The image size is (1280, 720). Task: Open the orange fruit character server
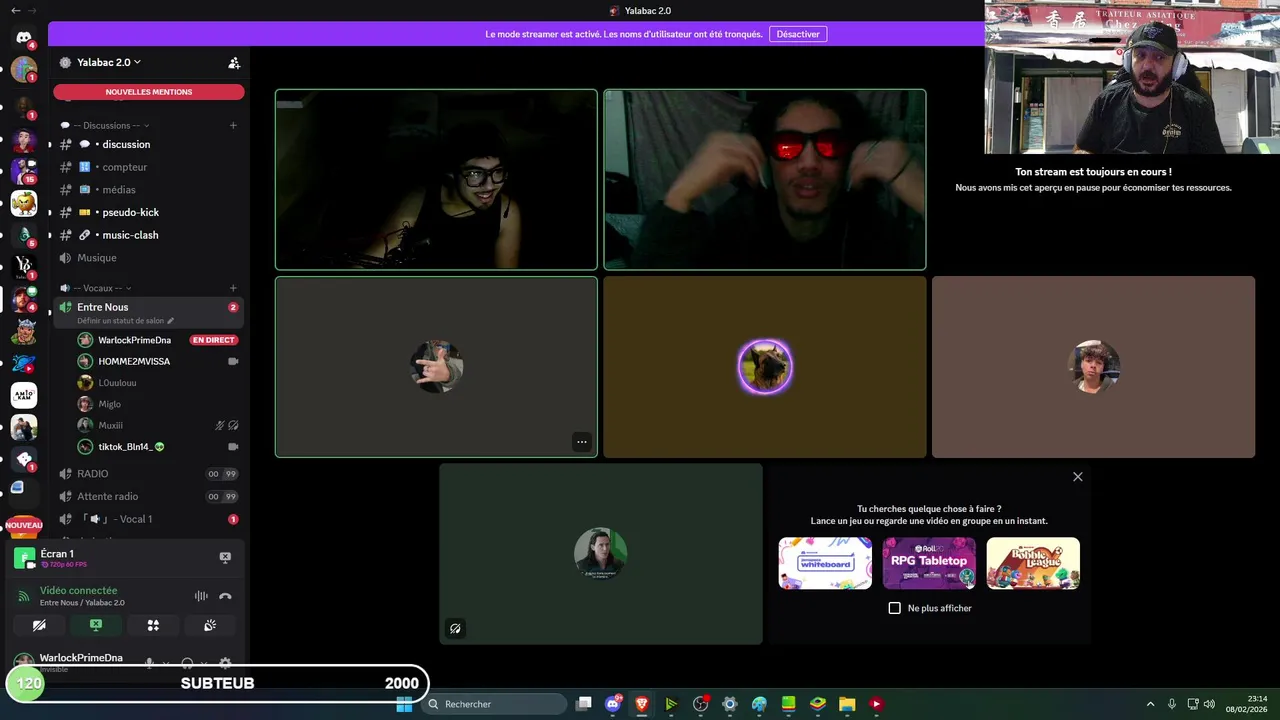tap(24, 203)
